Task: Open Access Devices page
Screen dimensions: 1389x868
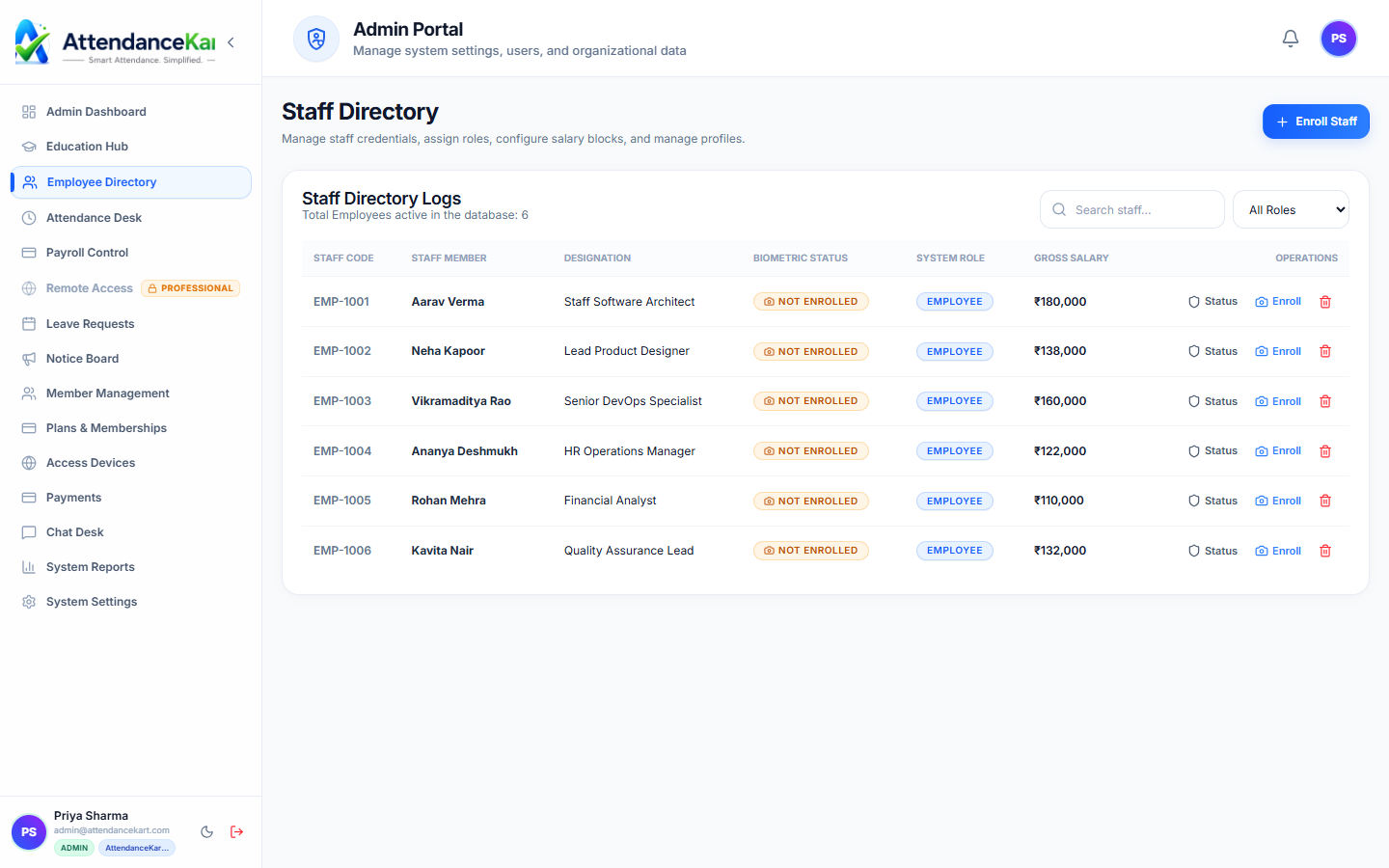Action: click(x=131, y=463)
